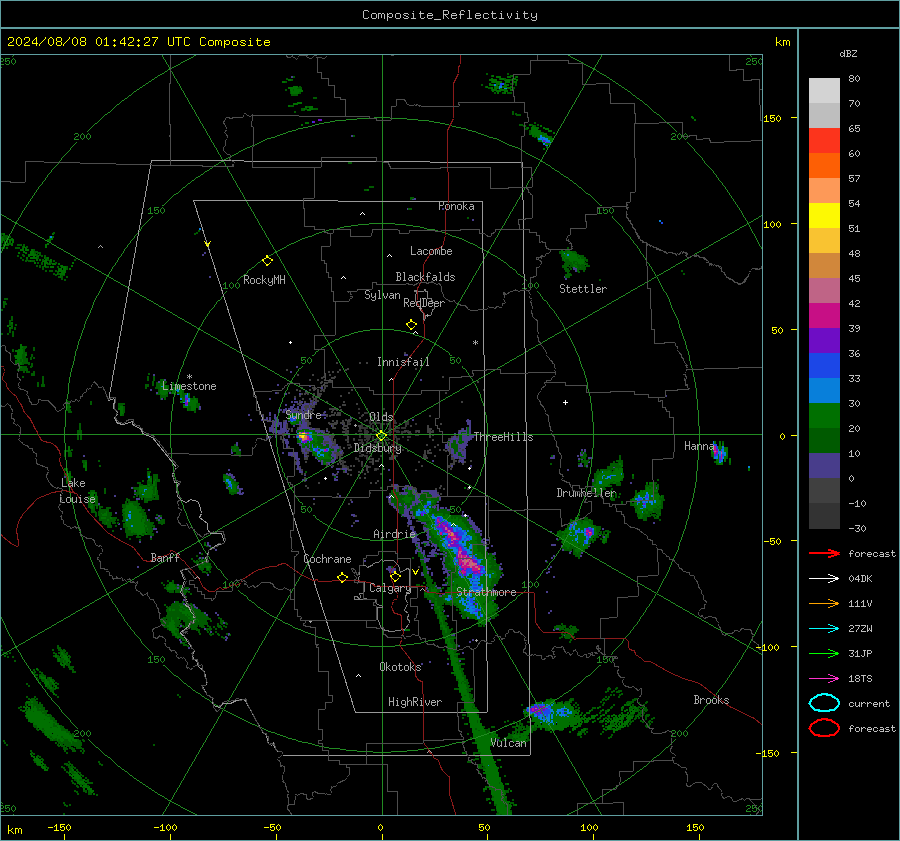Select the cyan 27ZW arrow icon
This screenshot has height=841, width=900.
pyautogui.click(x=824, y=629)
